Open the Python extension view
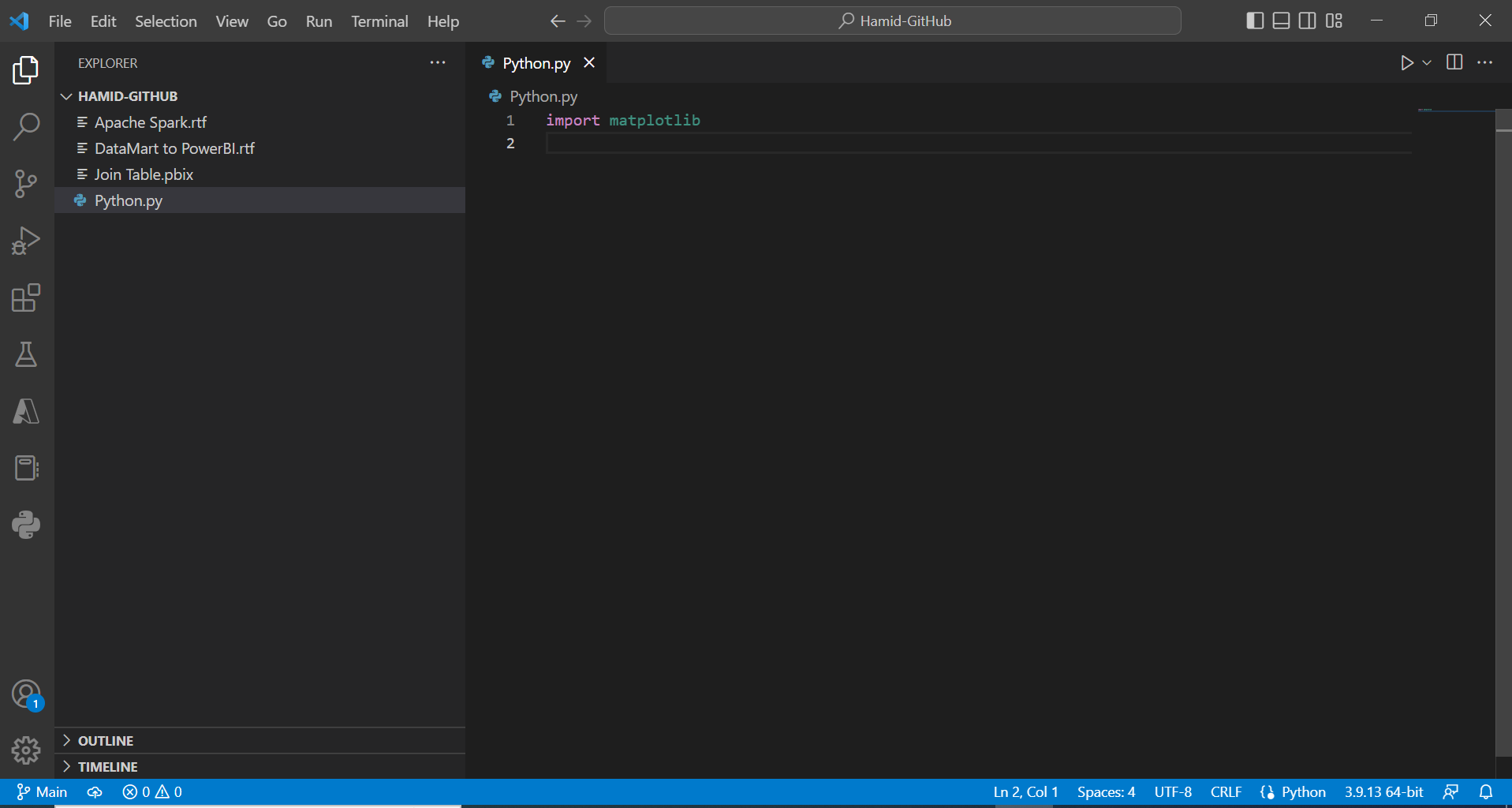Image resolution: width=1512 pixels, height=808 pixels. pos(26,525)
